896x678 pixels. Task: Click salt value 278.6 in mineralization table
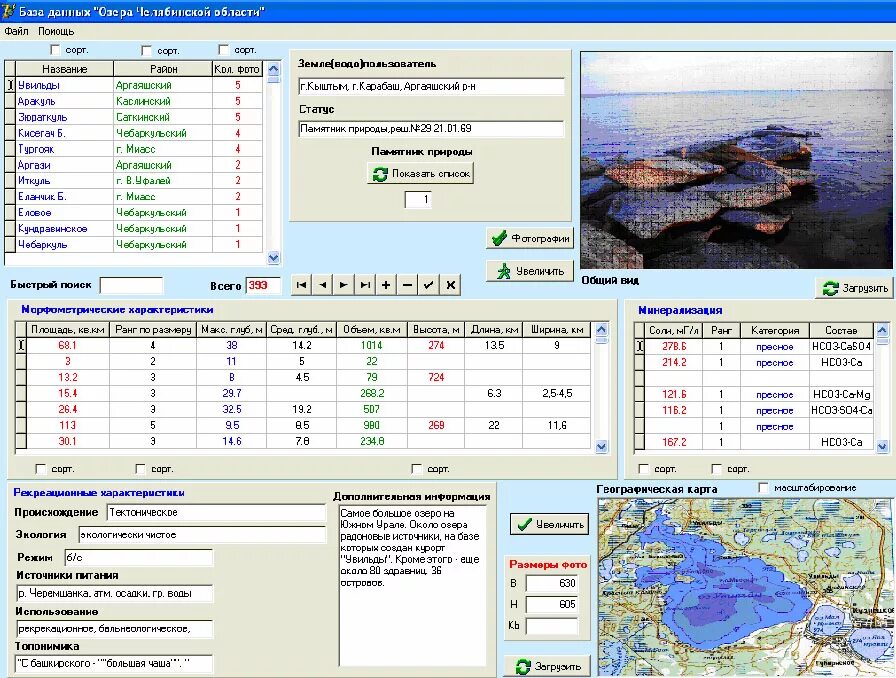(x=674, y=346)
